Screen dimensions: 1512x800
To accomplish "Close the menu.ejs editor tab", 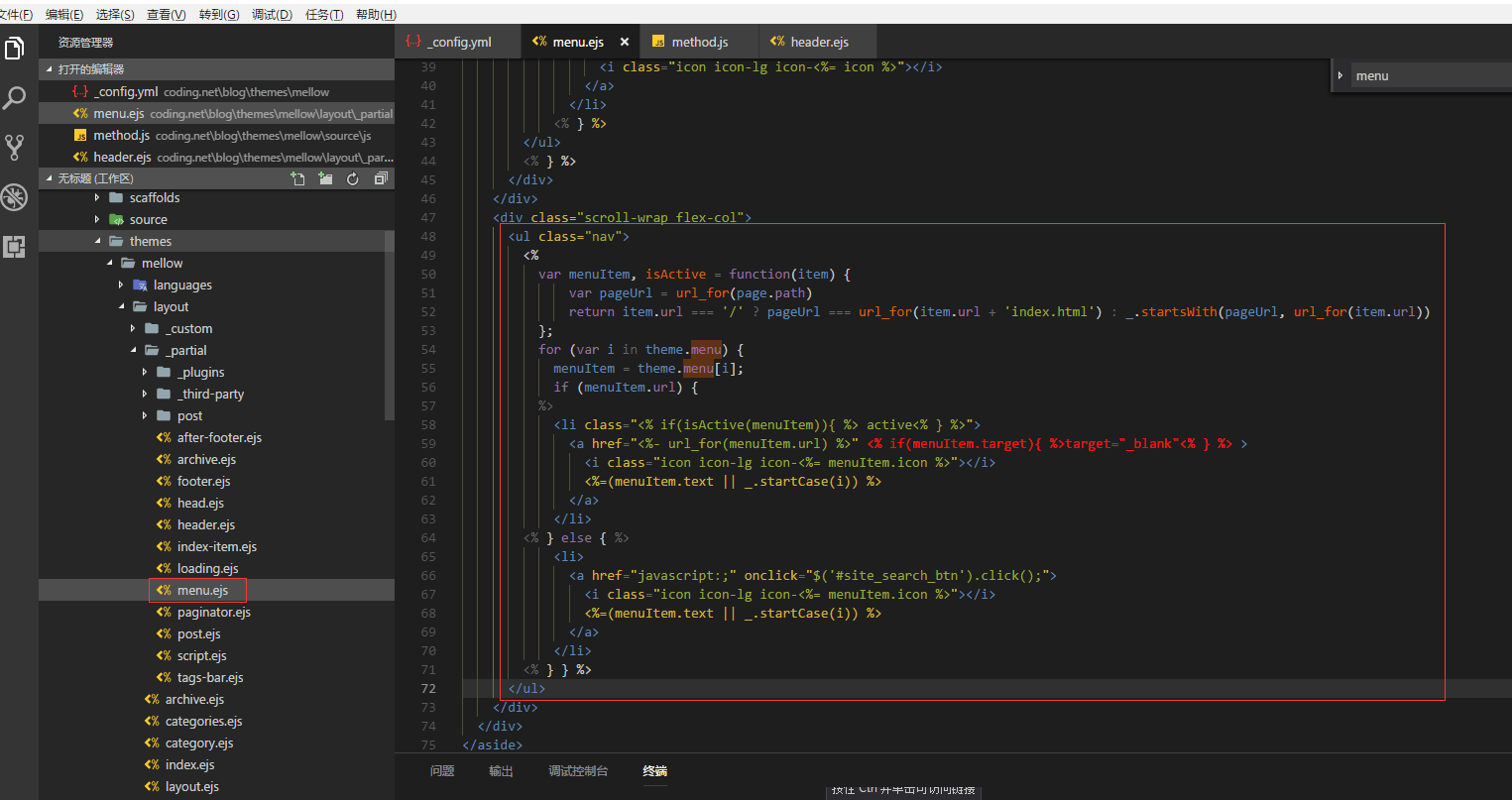I will tap(625, 42).
